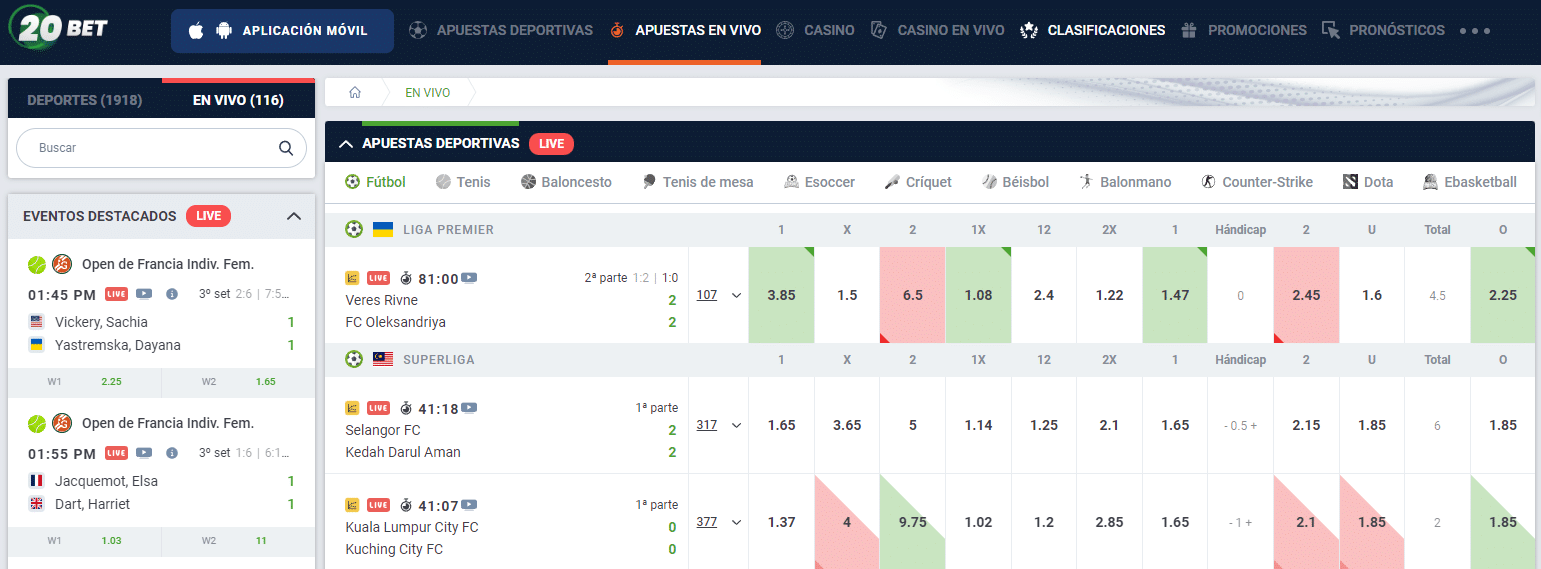Click the Kedah Darul Aman team name
The image size is (1541, 569).
(x=403, y=452)
